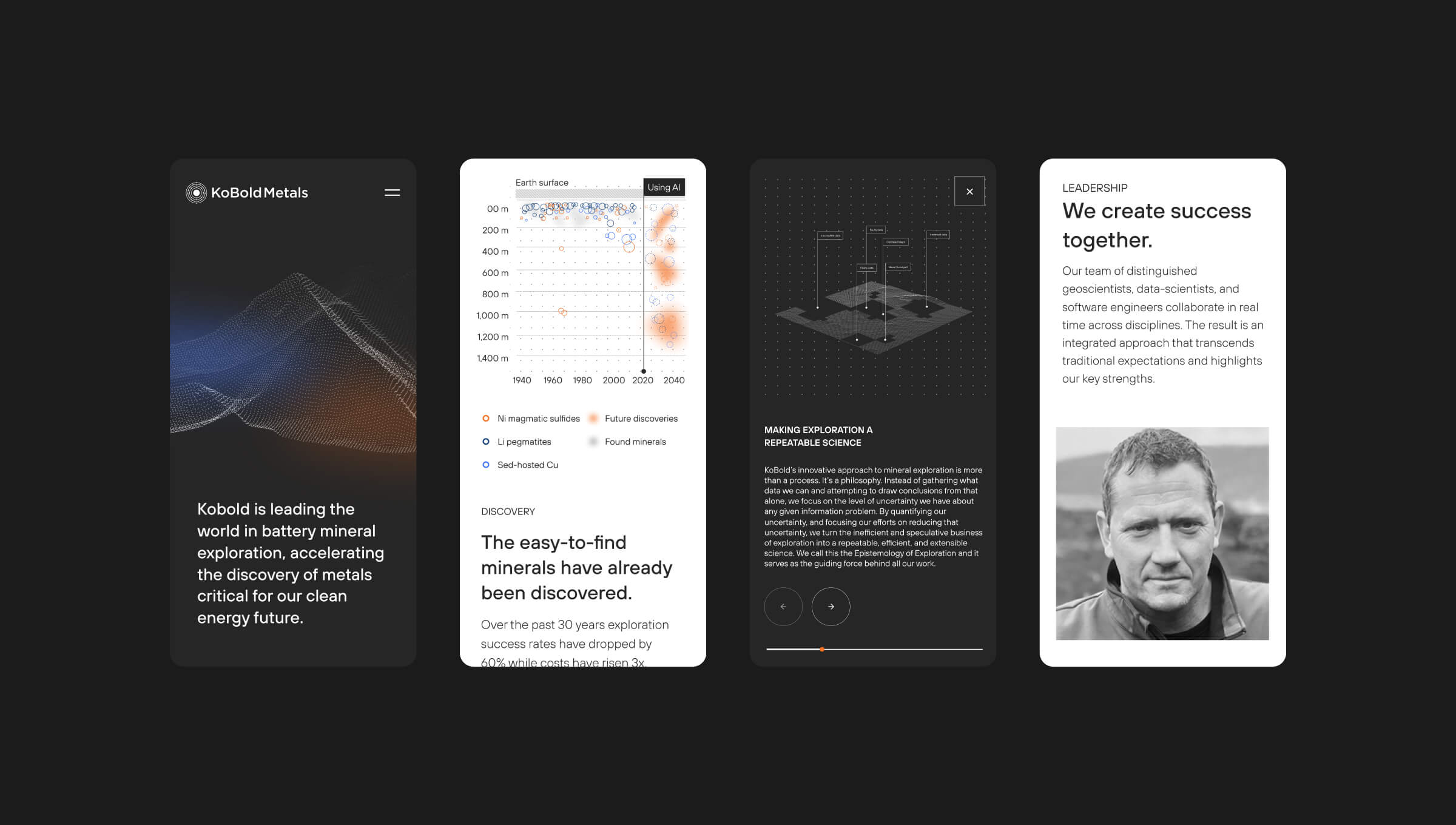This screenshot has height=825, width=1456.
Task: Click the right arrow navigation icon
Action: click(x=830, y=606)
